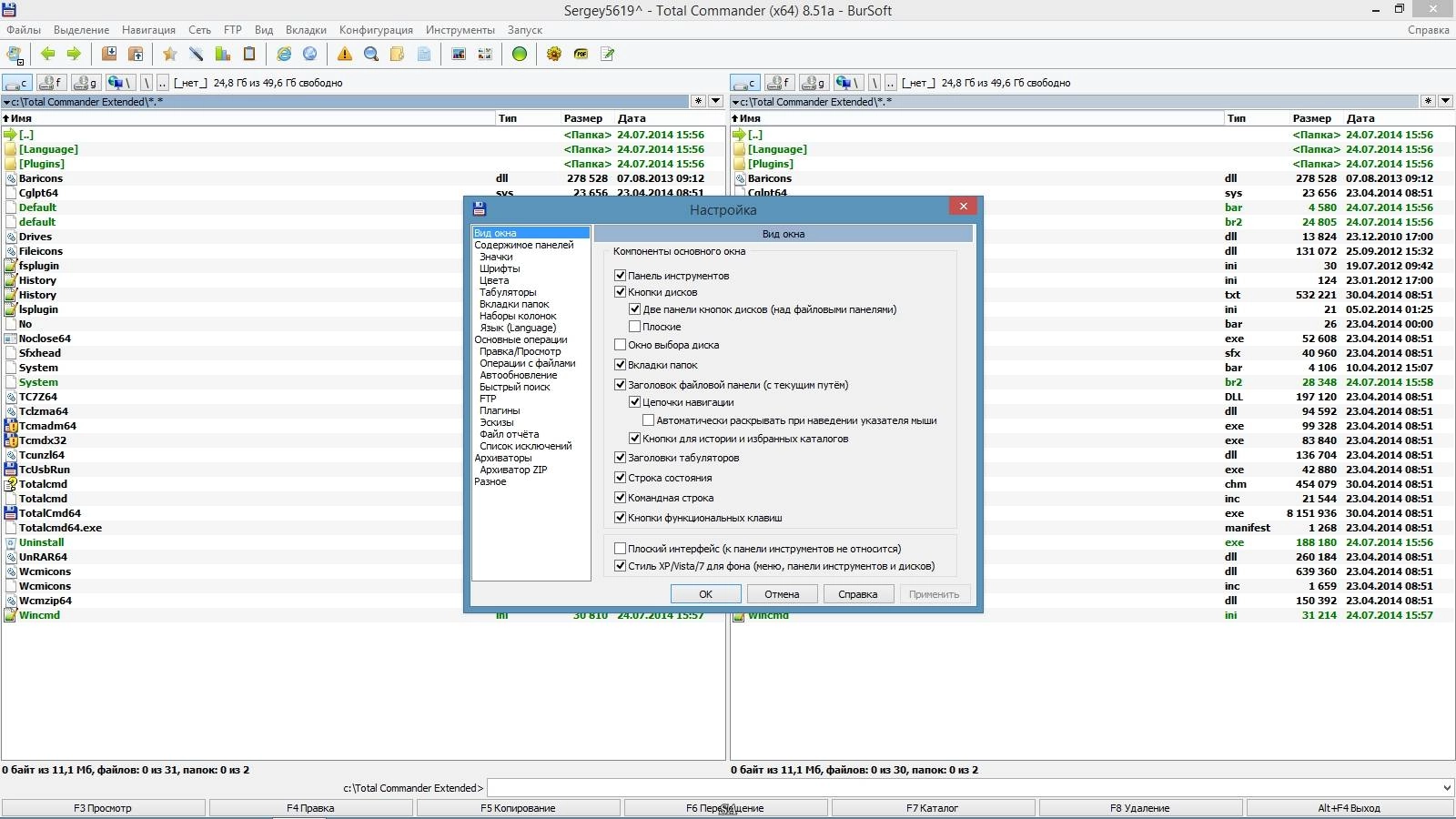Image resolution: width=1456 pixels, height=819 pixels.
Task: Open the Конфигурация menu
Action: click(x=376, y=30)
